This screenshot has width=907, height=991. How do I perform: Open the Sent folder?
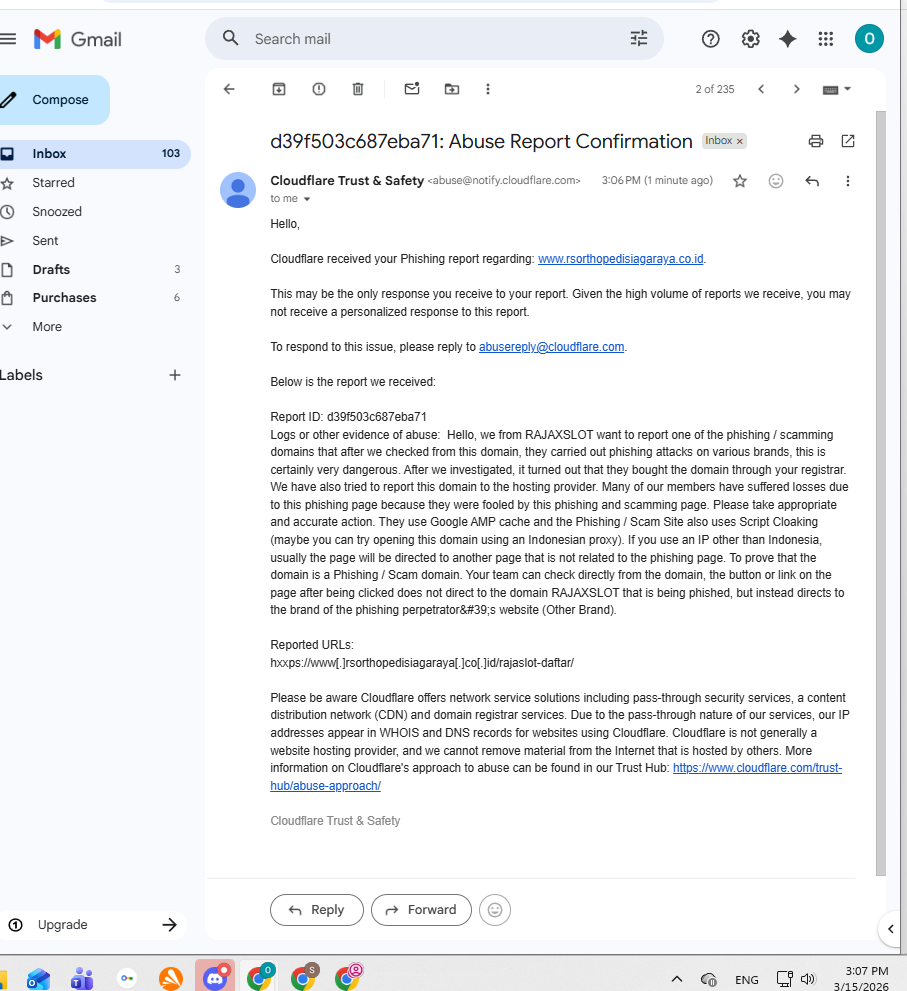click(x=95, y=241)
